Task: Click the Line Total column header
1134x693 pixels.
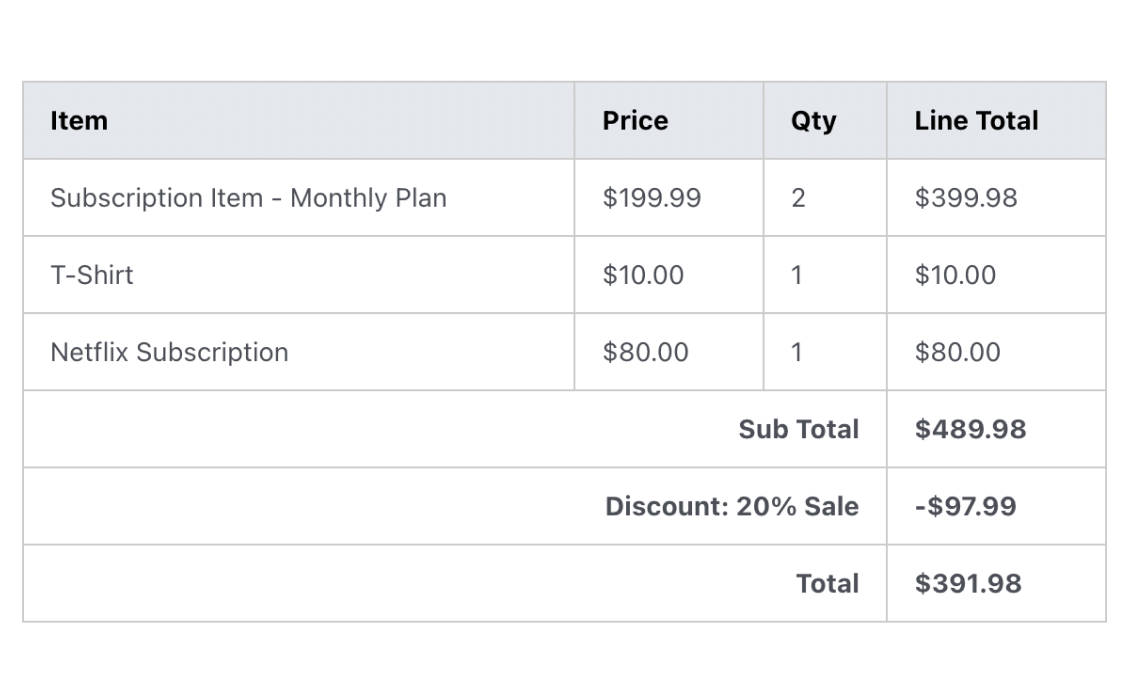Action: (x=976, y=121)
